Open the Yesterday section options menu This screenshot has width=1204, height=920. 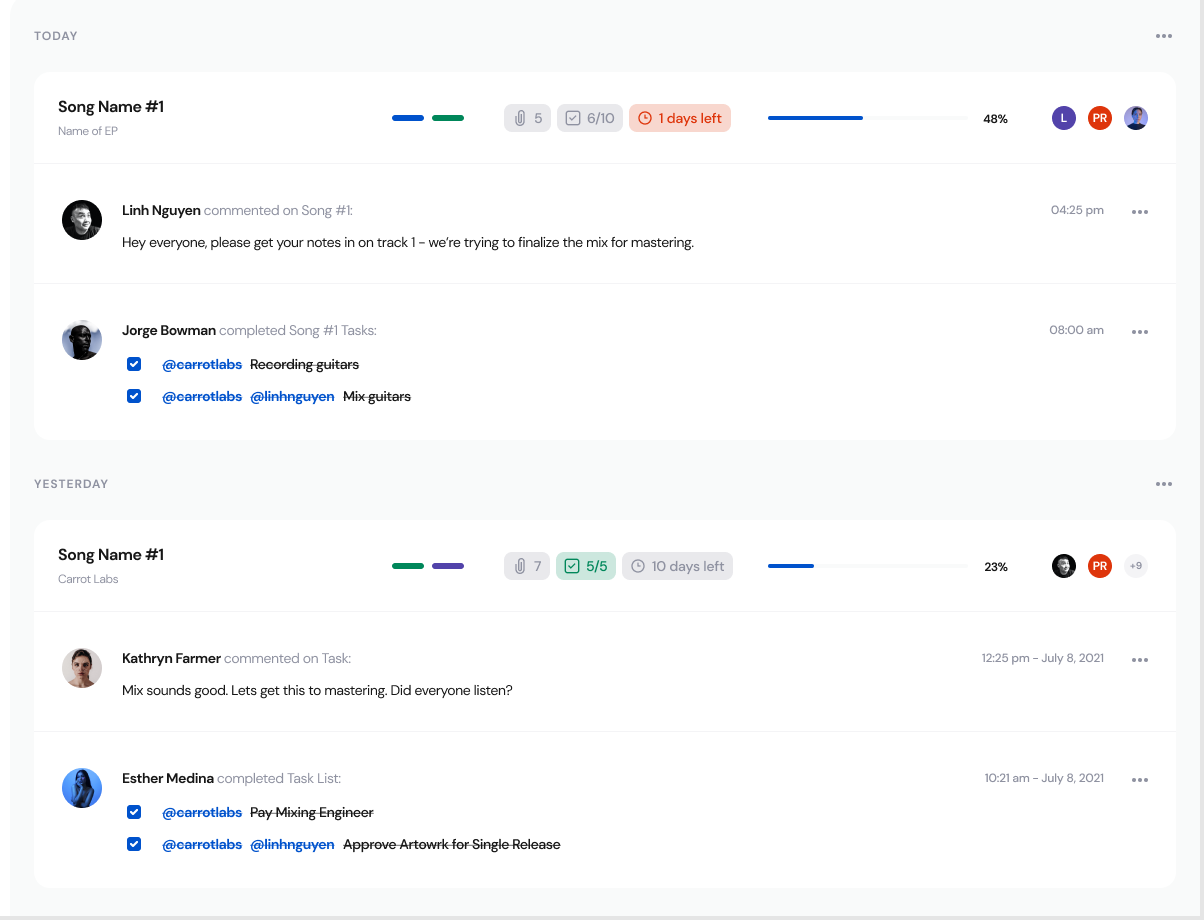pos(1163,484)
